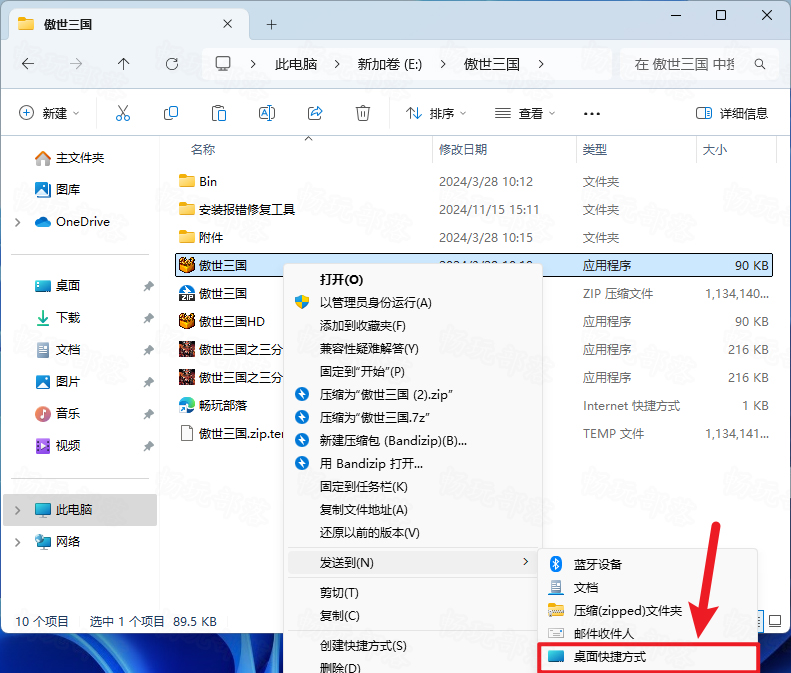Screen dimensions: 791x673
Task: Choose 复制文件地址(A)
Action: pyautogui.click(x=414, y=510)
